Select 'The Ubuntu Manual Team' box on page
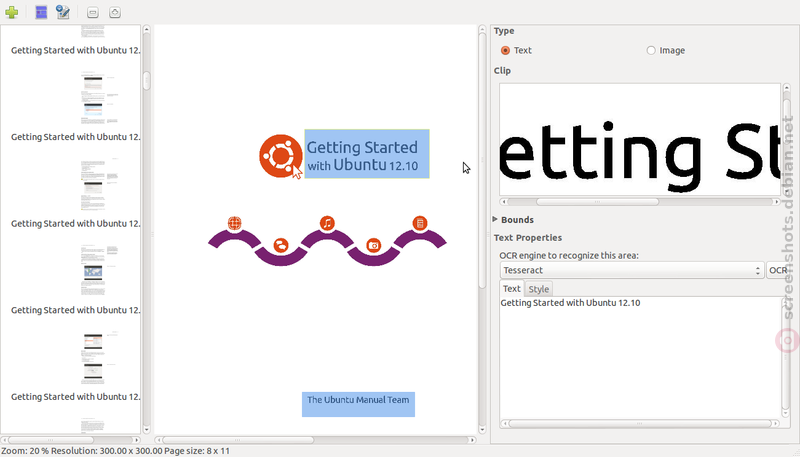The image size is (800, 457). [x=358, y=404]
